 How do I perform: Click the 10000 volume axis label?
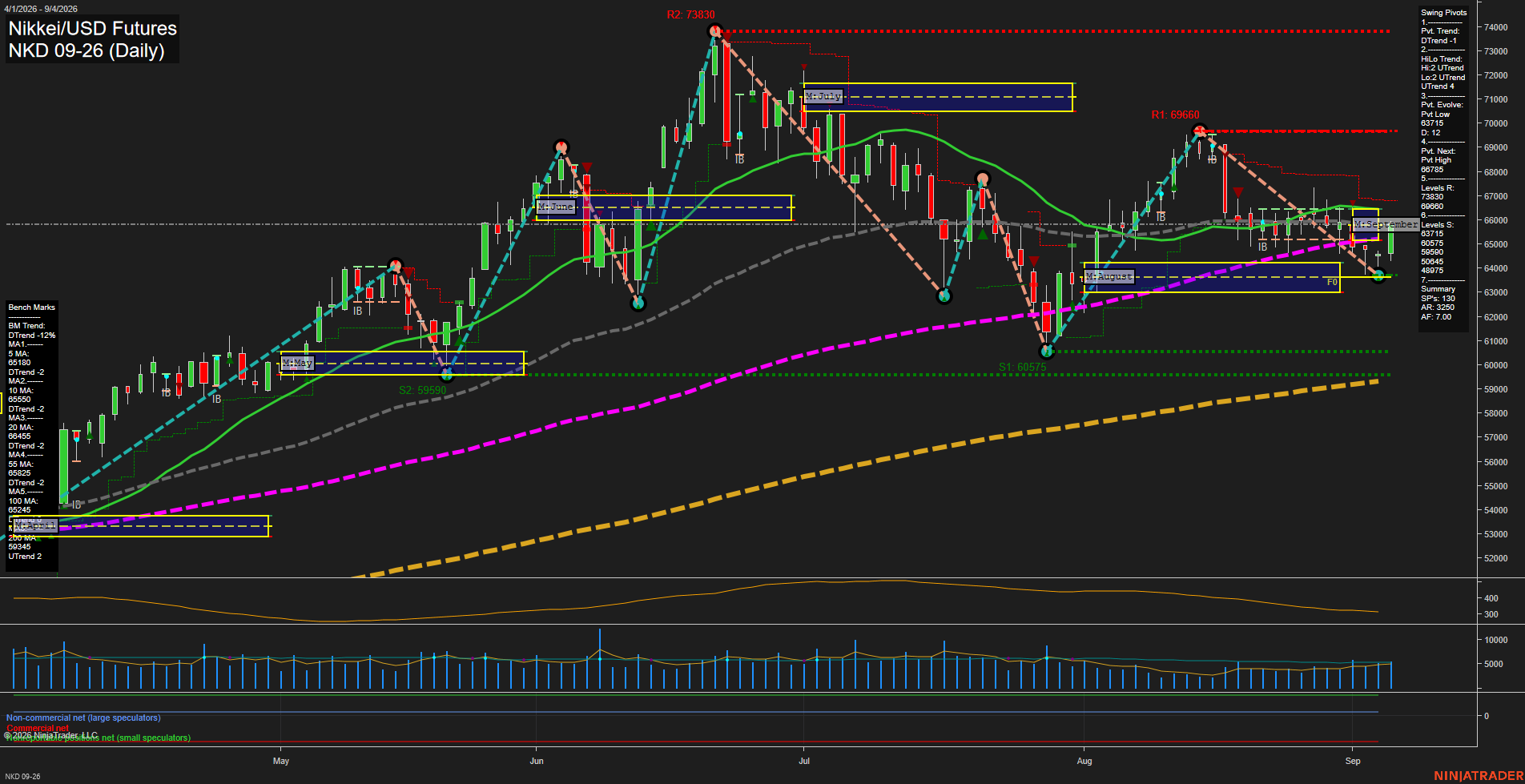coord(1495,640)
